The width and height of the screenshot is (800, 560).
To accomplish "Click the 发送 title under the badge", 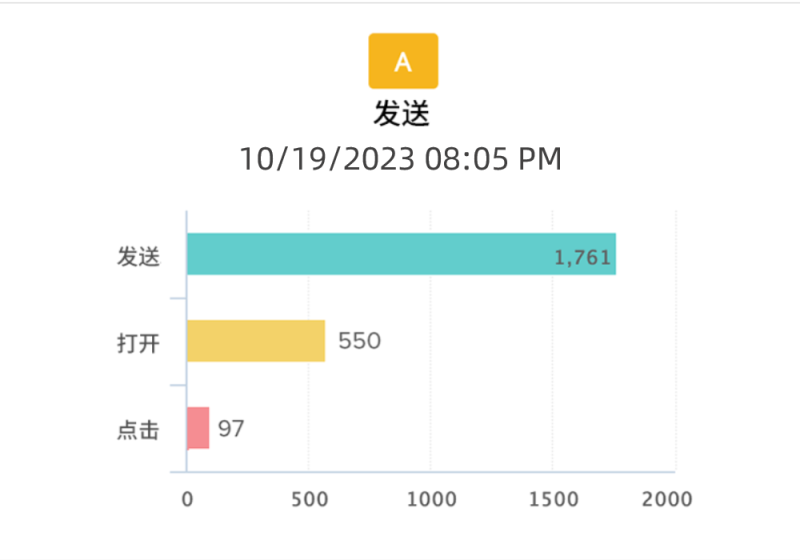I will (x=402, y=114).
